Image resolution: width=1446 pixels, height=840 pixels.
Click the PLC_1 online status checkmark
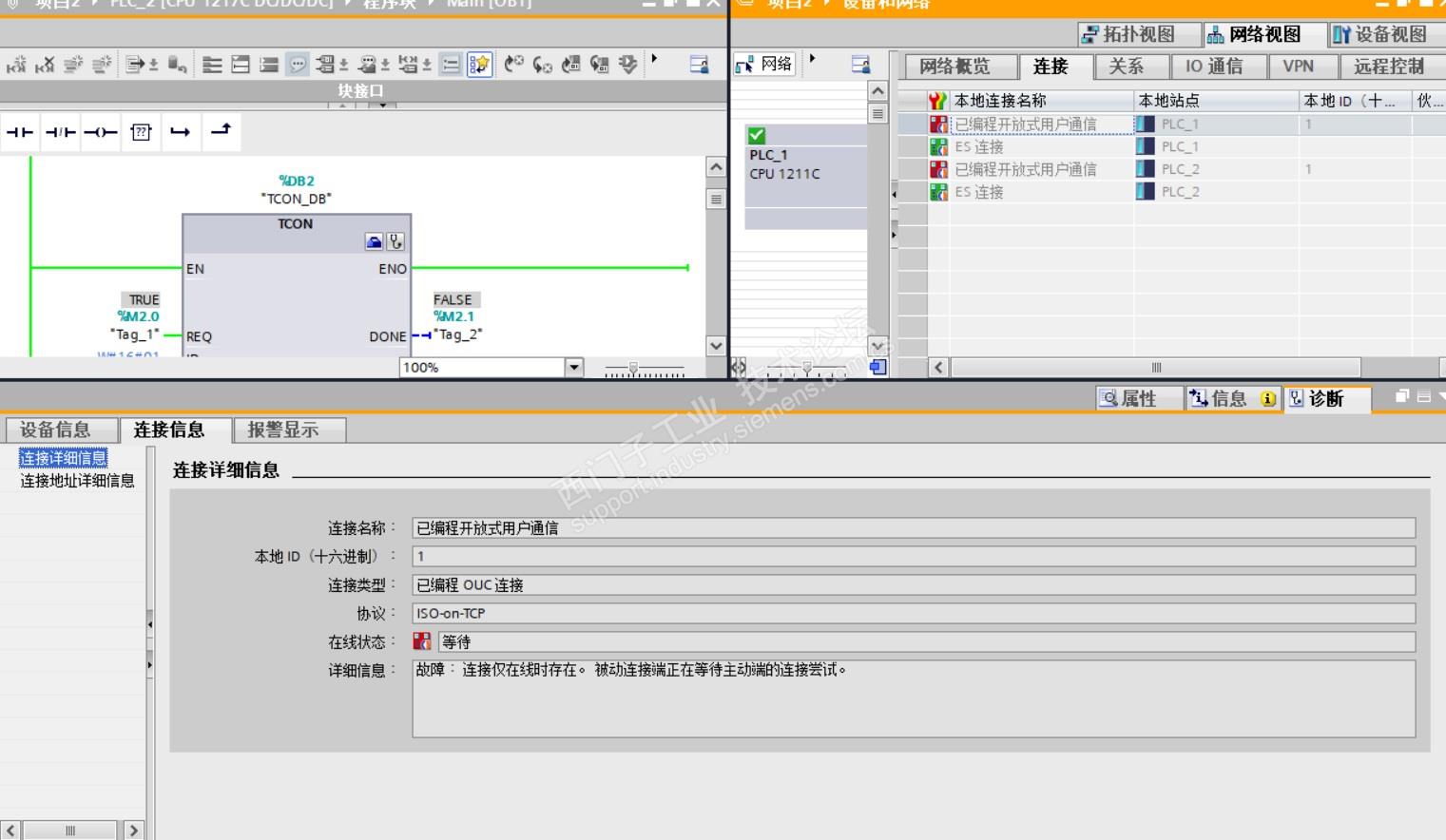(x=757, y=136)
